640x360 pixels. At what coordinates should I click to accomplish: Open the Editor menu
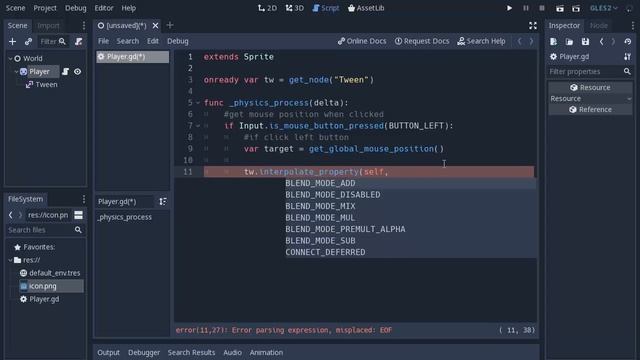pyautogui.click(x=104, y=8)
